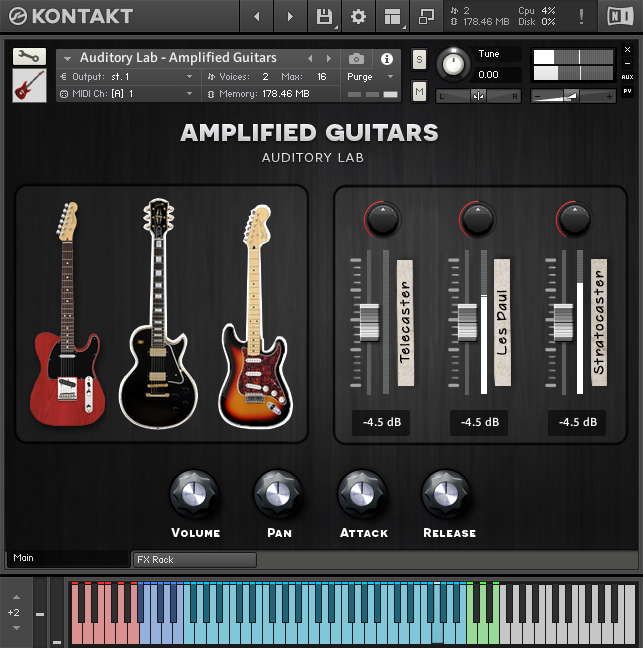Click the exclamation warning icon
643x648 pixels.
coord(581,17)
